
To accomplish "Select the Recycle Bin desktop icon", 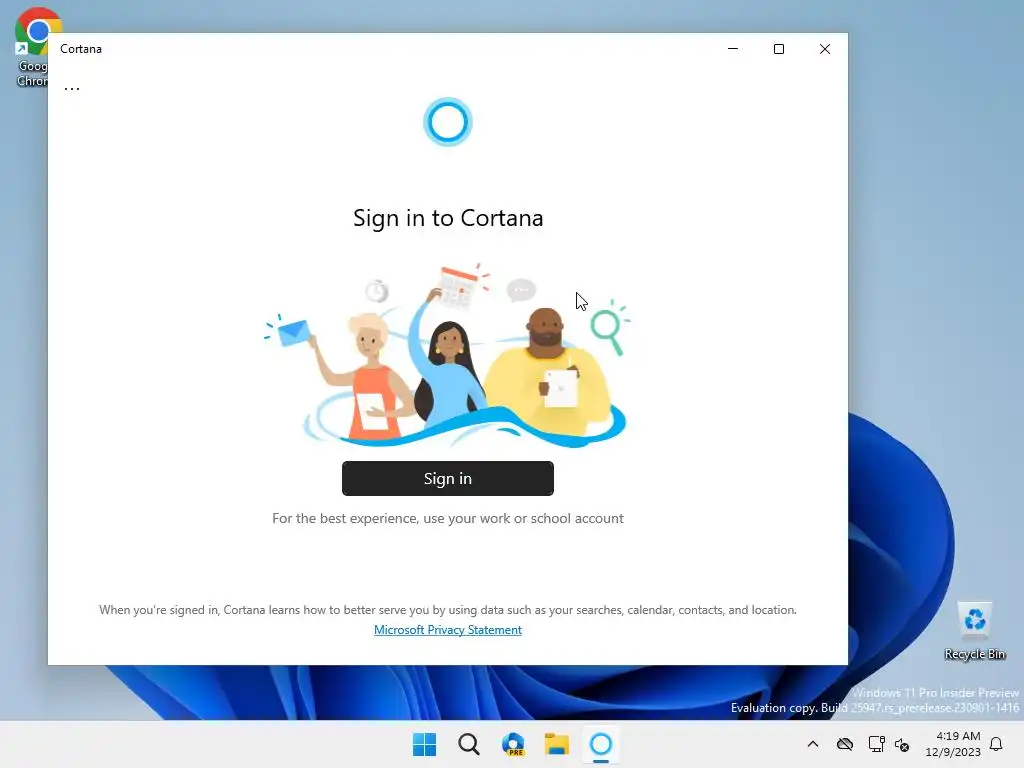I will (x=975, y=630).
